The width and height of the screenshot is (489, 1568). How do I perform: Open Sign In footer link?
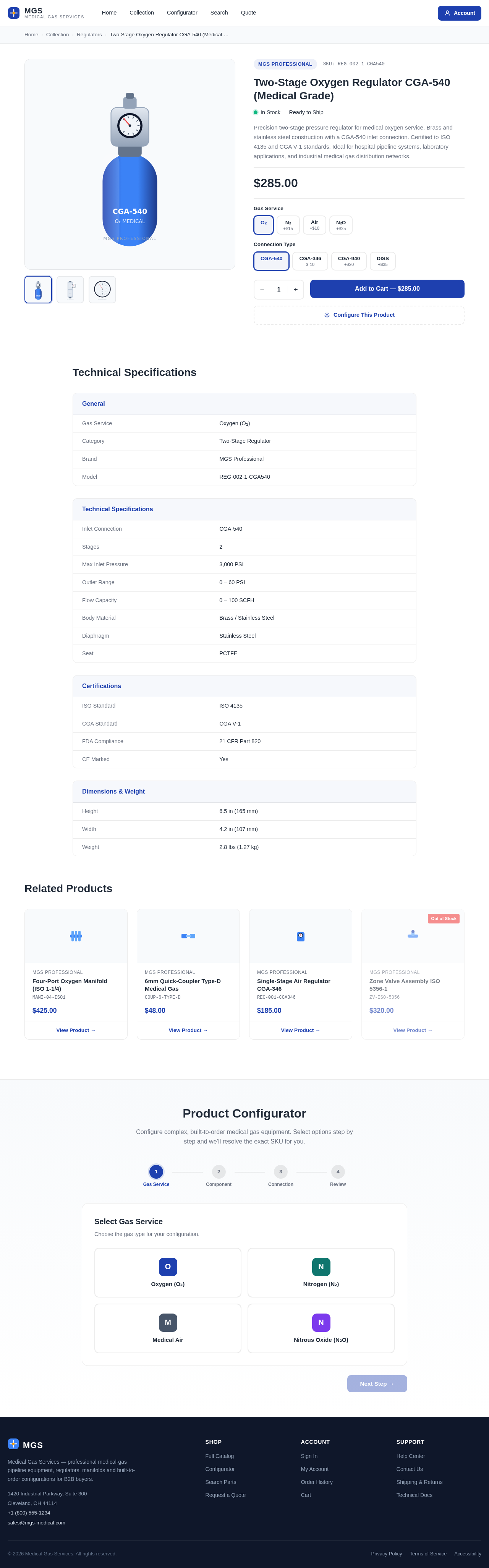[x=309, y=1456]
